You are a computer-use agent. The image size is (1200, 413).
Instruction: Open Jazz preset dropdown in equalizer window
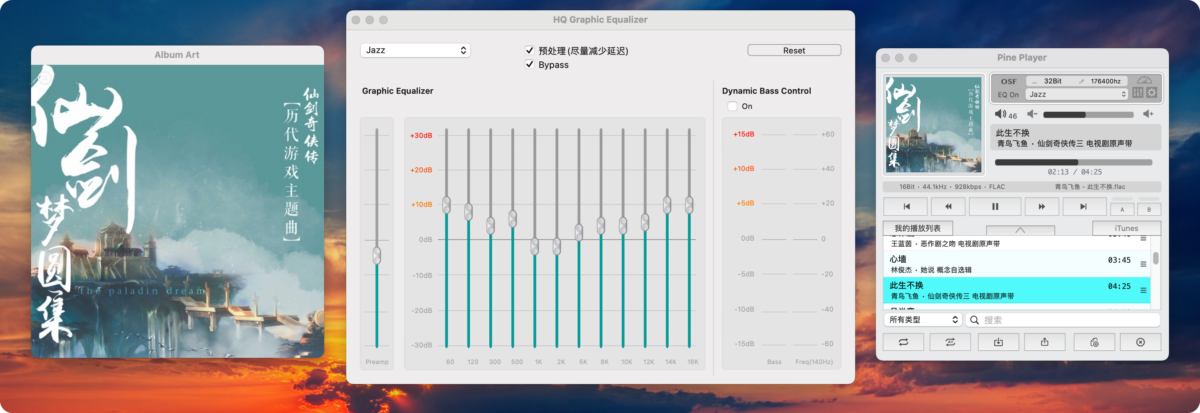415,50
